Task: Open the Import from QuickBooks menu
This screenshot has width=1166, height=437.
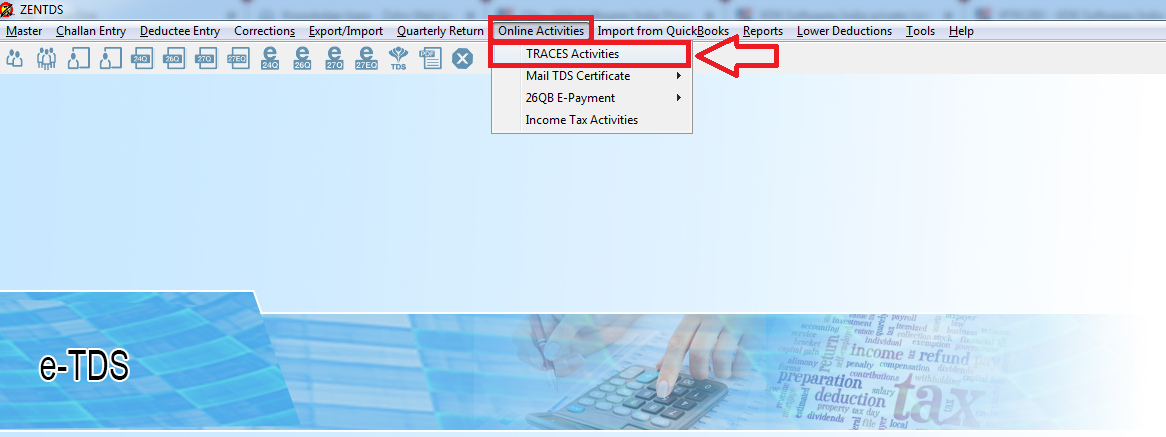Action: click(663, 31)
